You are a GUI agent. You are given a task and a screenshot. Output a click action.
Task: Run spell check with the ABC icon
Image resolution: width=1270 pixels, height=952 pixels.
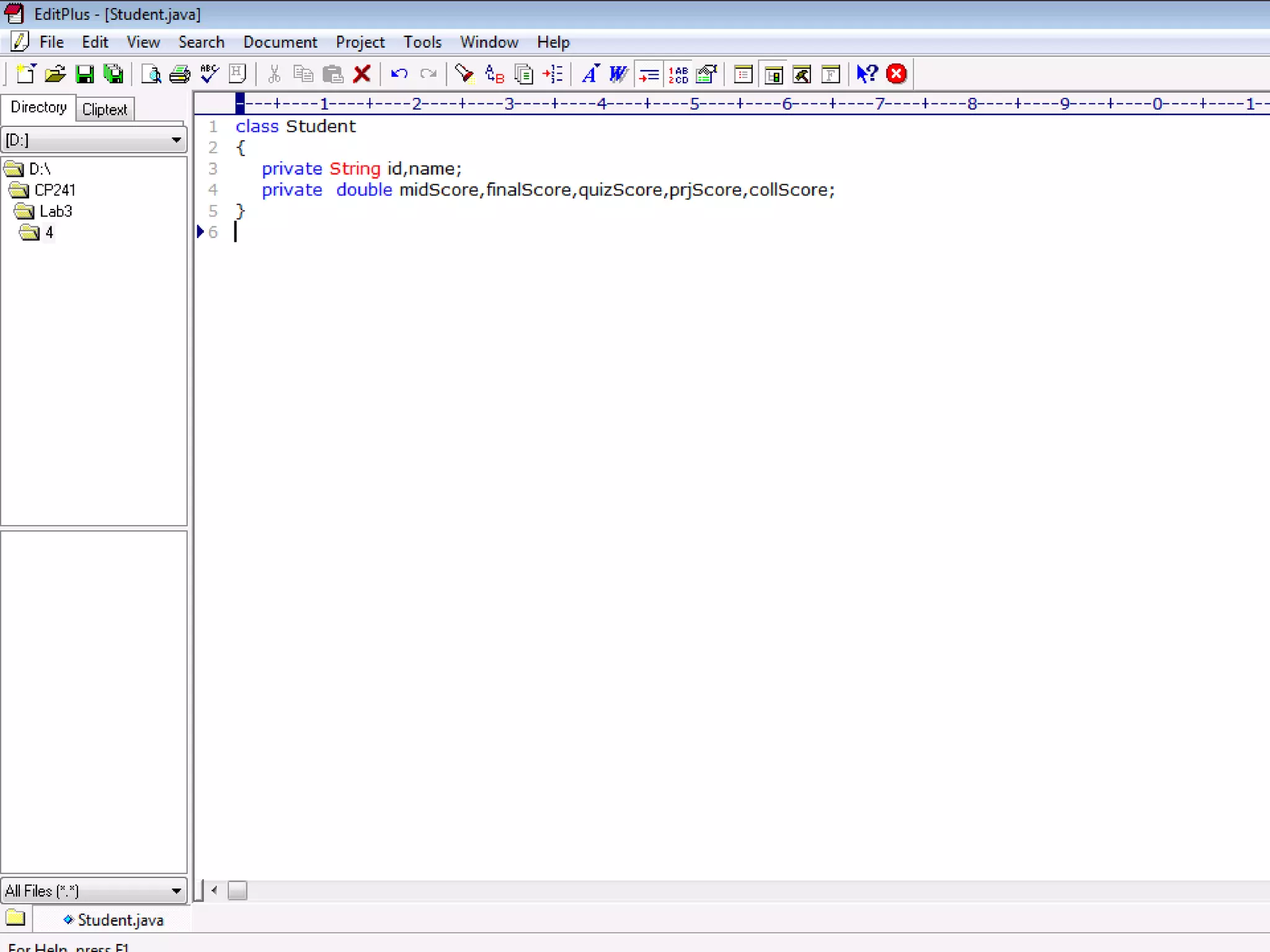tap(210, 74)
